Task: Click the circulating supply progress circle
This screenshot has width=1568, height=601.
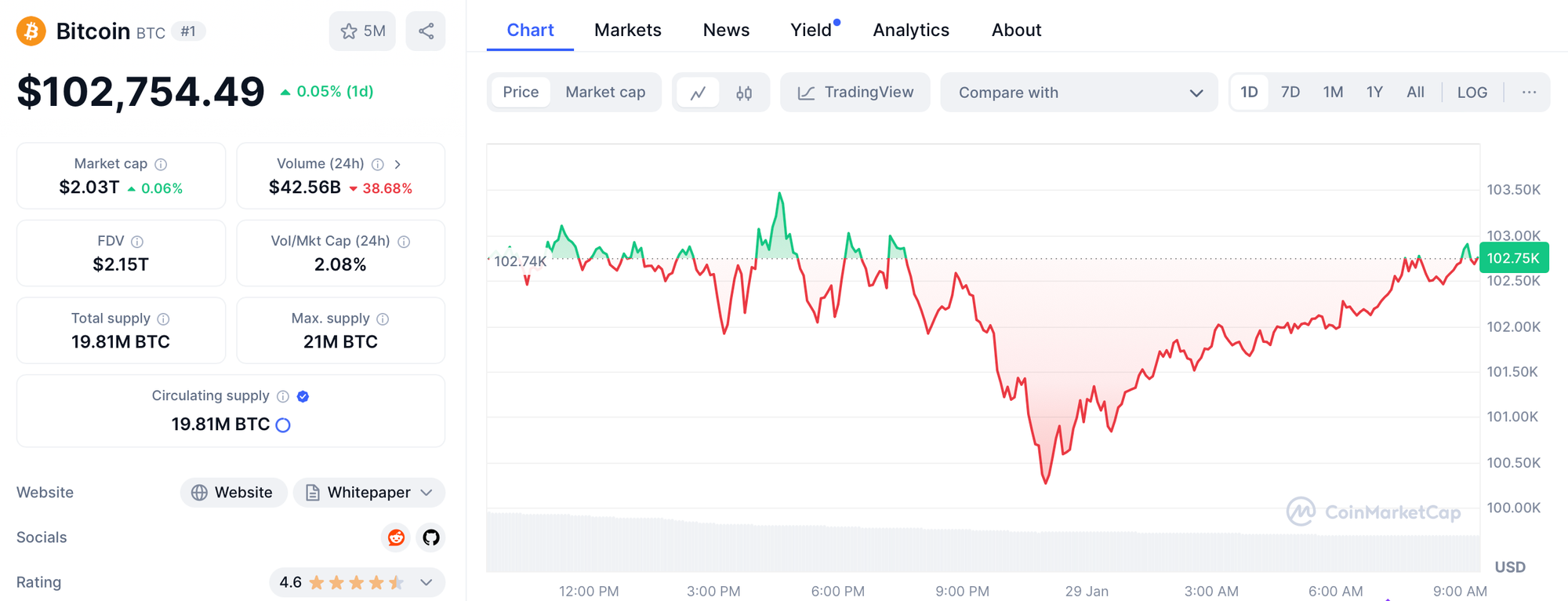Action: point(284,425)
